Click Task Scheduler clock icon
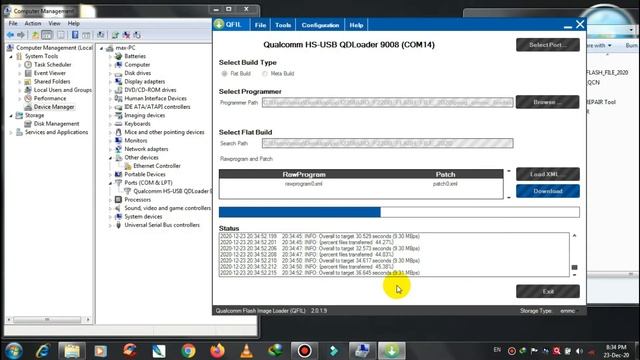This screenshot has height=360, width=640. 28,64
